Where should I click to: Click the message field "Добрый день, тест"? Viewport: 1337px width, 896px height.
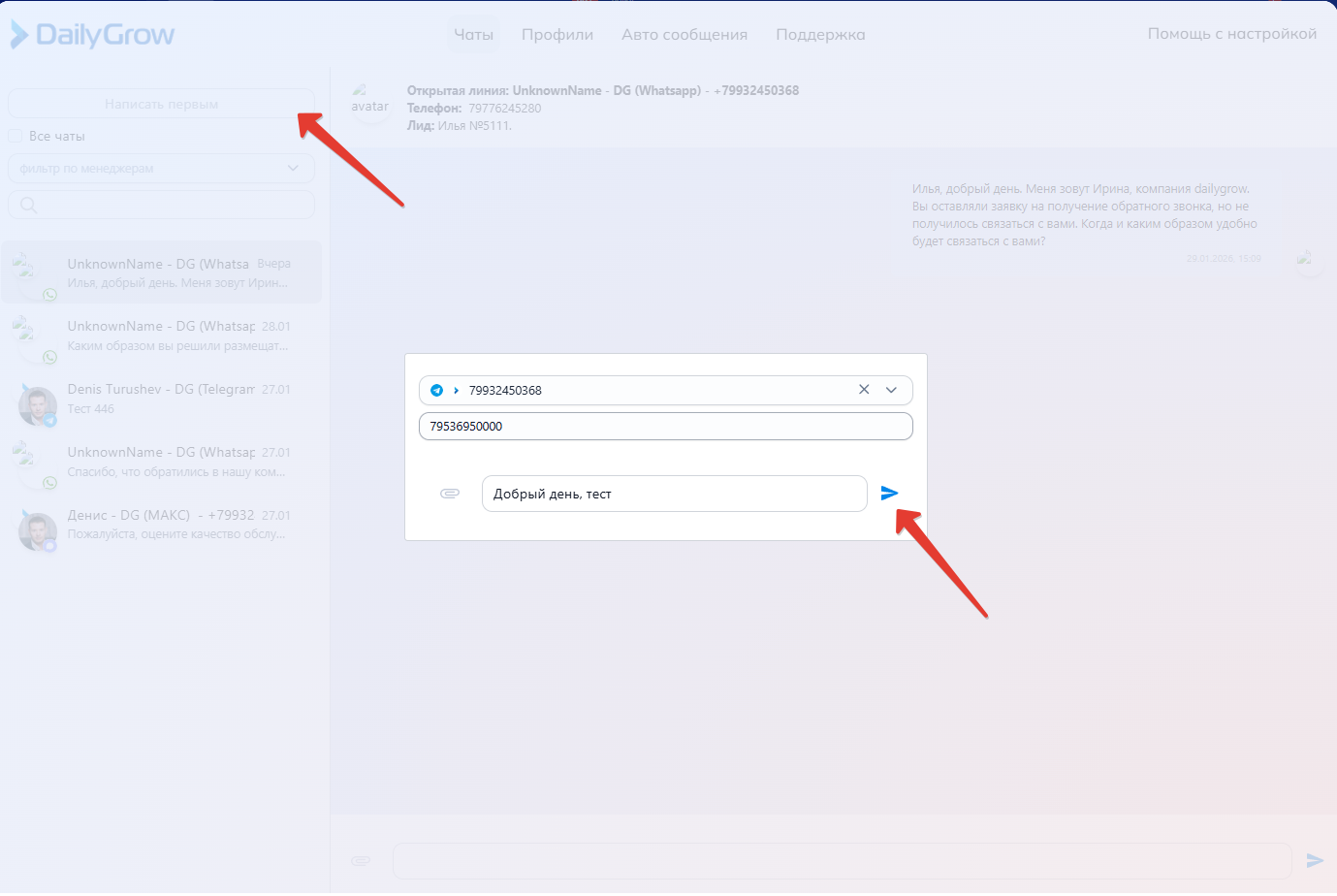pos(674,494)
